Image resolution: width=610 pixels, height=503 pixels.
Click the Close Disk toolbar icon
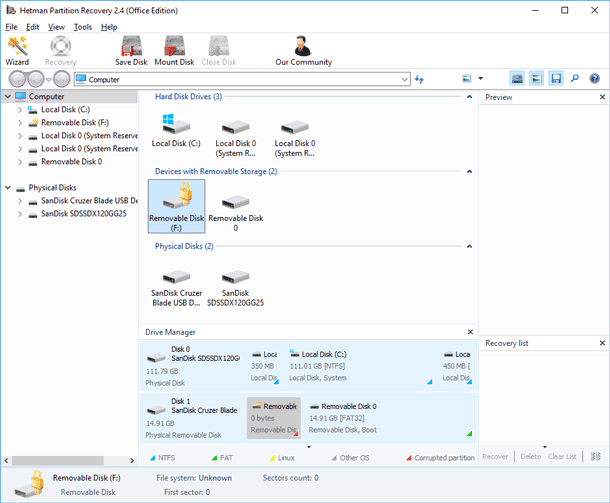[219, 51]
